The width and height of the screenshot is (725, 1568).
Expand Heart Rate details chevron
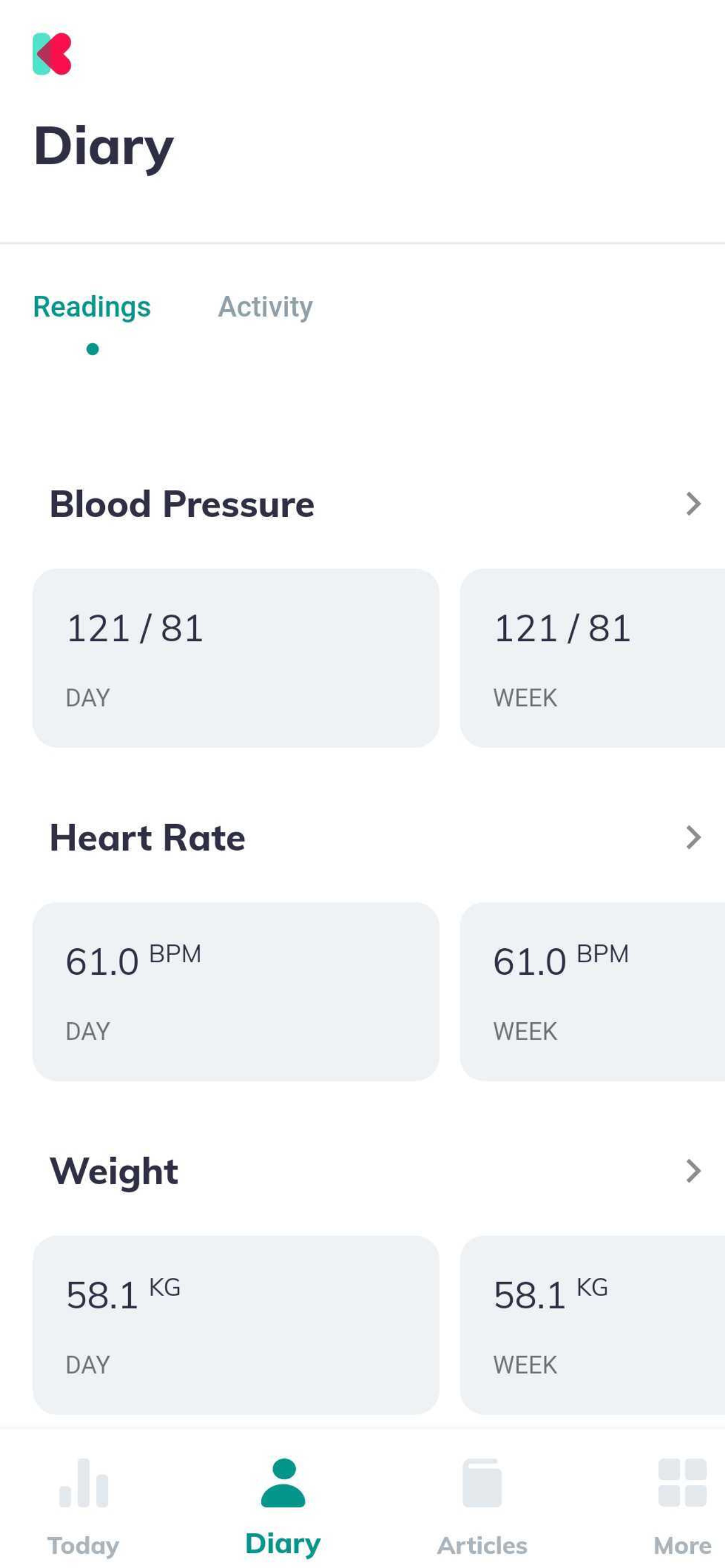[693, 838]
